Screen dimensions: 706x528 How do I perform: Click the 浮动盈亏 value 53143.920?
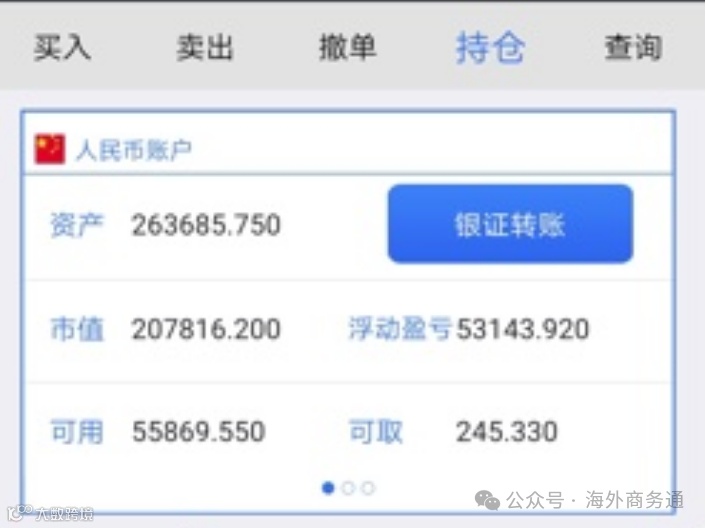tap(523, 329)
